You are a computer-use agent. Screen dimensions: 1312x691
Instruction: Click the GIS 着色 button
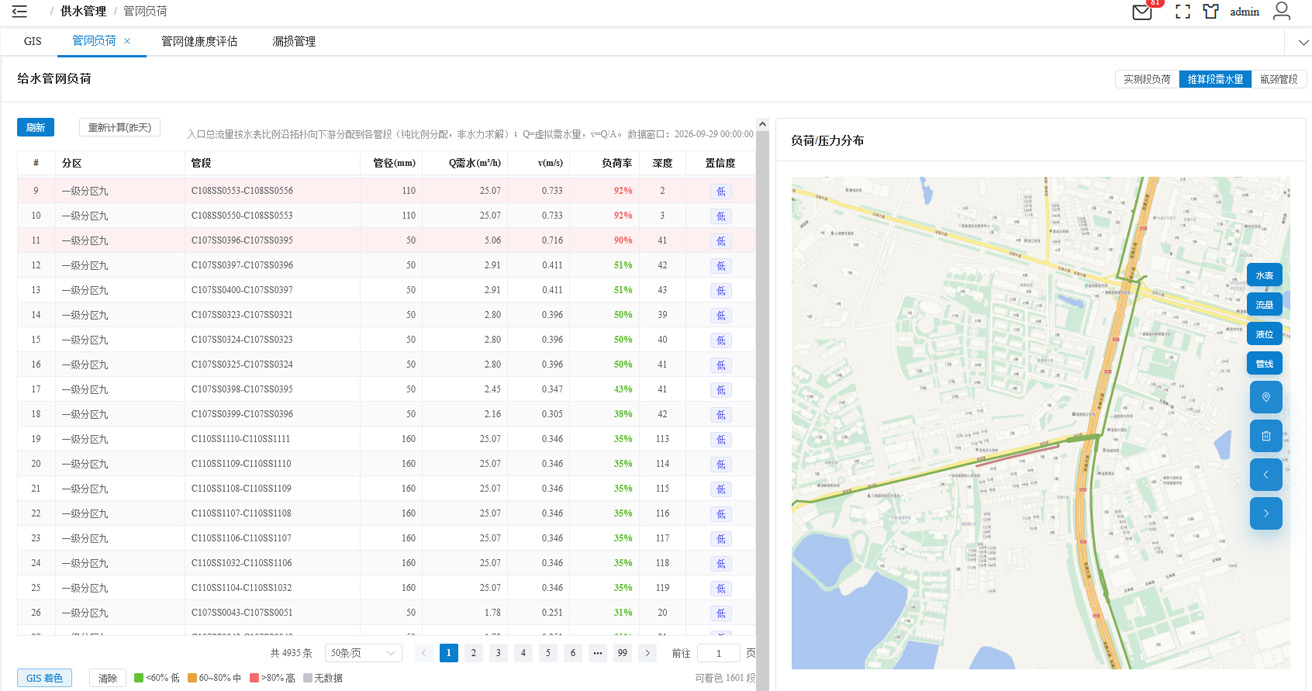click(44, 678)
